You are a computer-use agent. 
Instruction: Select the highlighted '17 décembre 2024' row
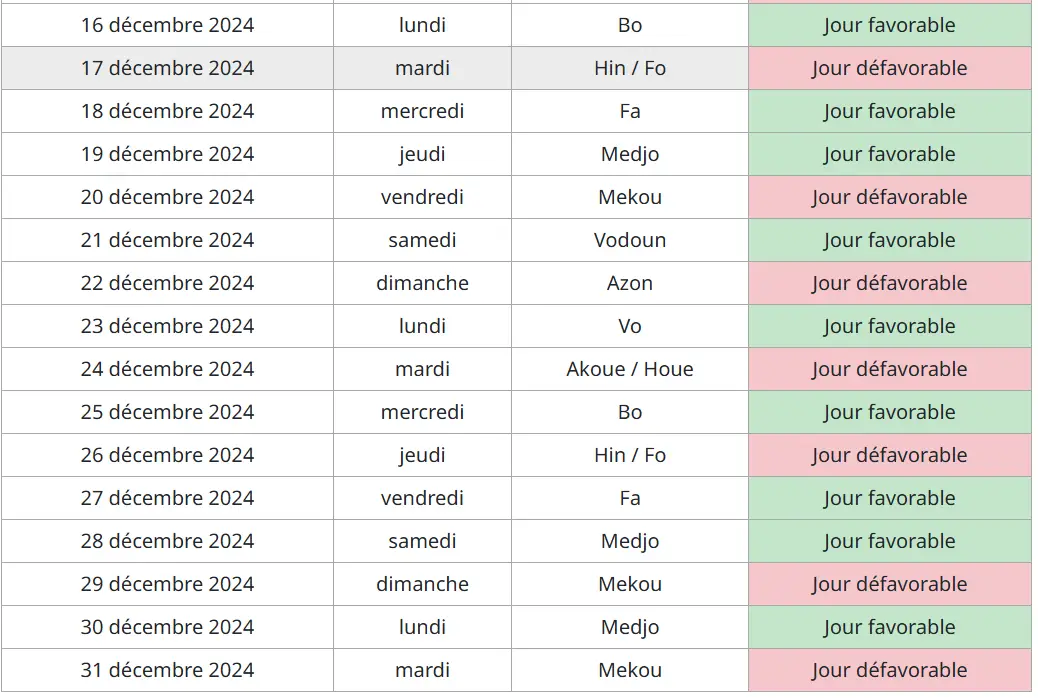click(x=167, y=68)
